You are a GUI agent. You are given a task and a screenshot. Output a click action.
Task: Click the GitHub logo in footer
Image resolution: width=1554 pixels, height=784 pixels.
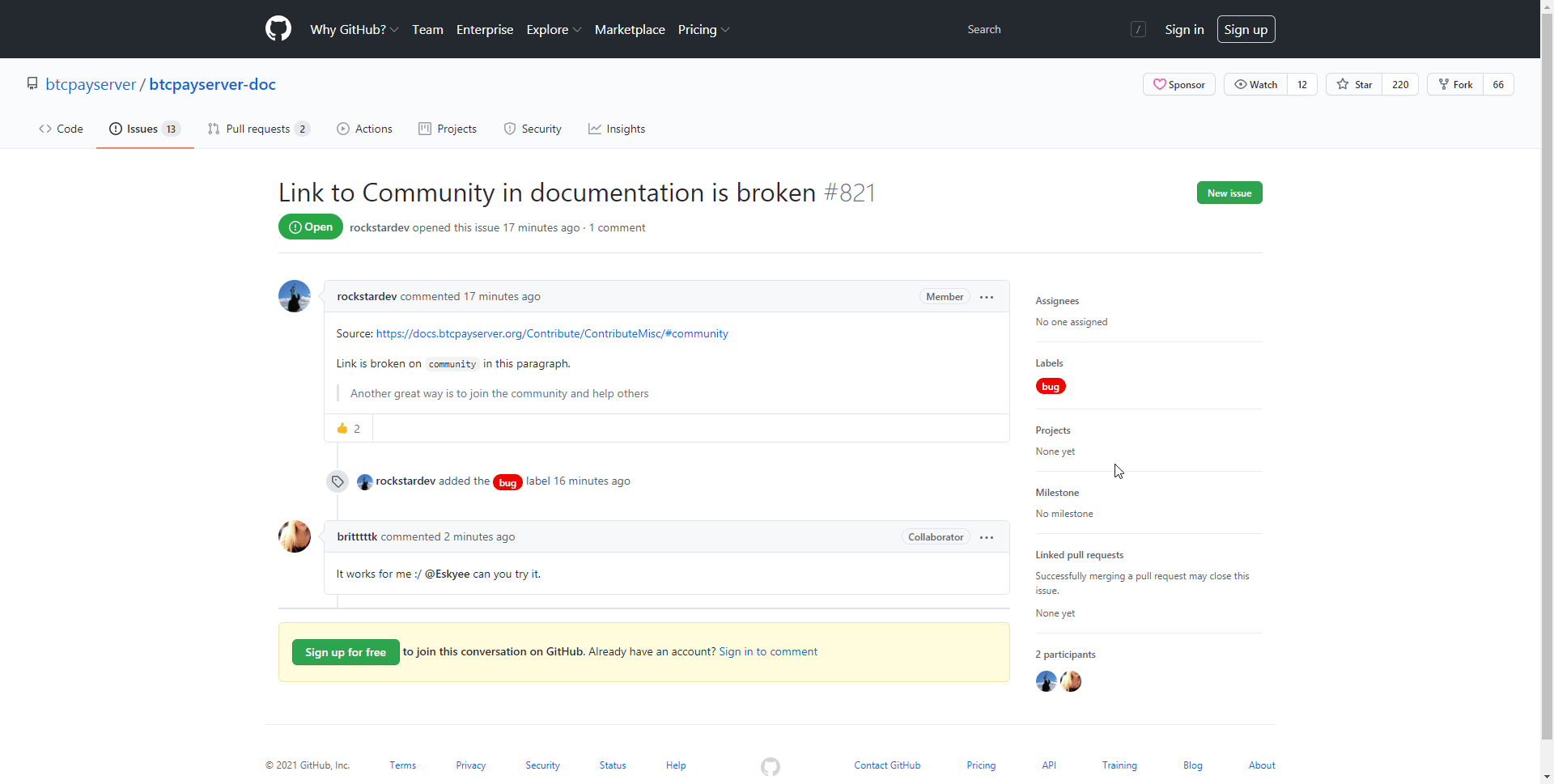coord(771,766)
